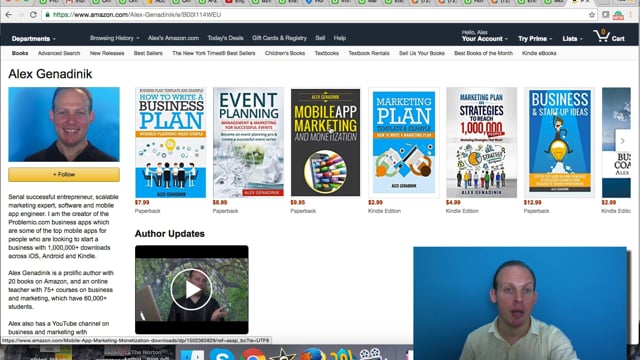
Task: Open Best Books of the Month
Action: click(x=483, y=53)
